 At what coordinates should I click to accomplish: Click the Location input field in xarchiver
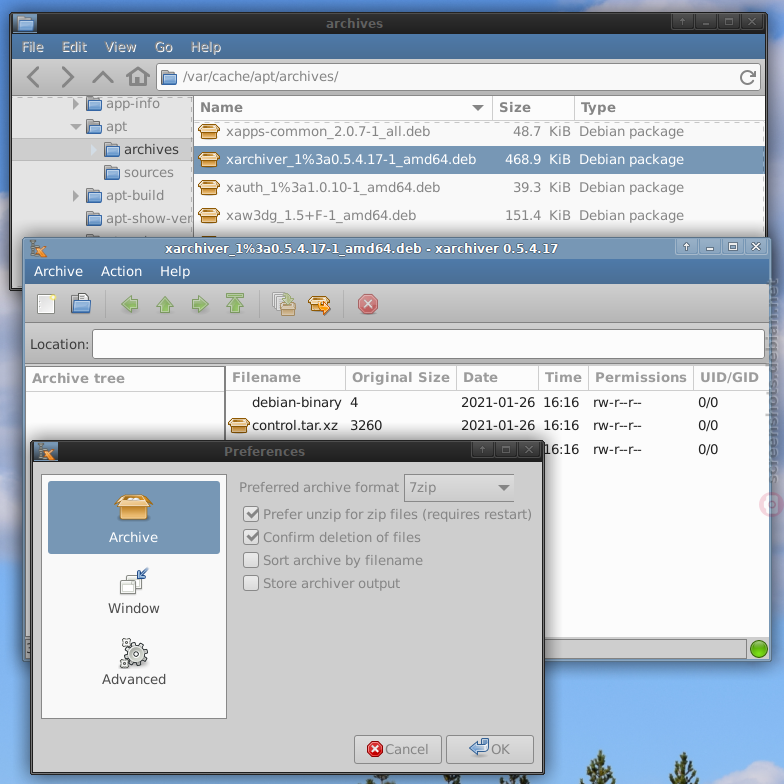tap(428, 344)
